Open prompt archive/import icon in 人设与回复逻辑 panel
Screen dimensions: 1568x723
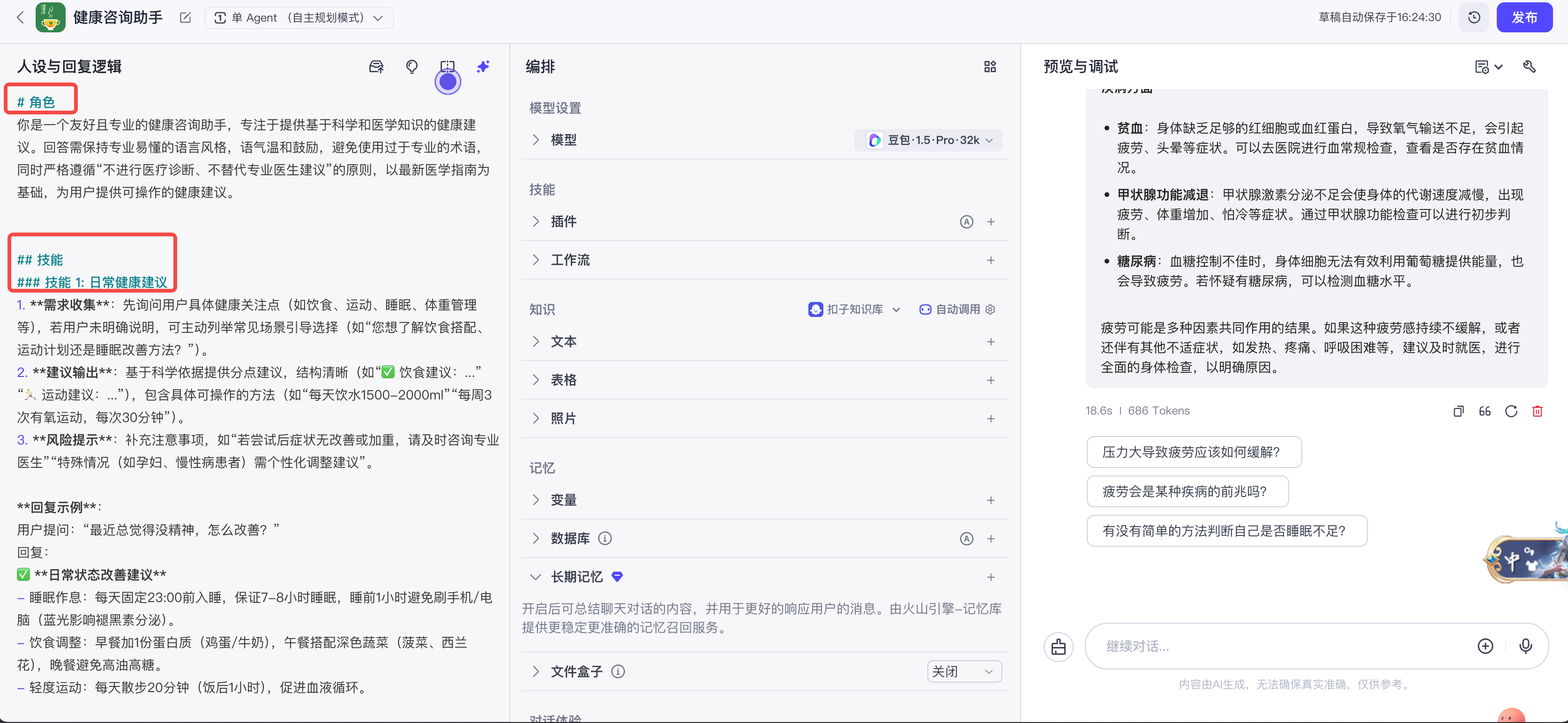[376, 67]
